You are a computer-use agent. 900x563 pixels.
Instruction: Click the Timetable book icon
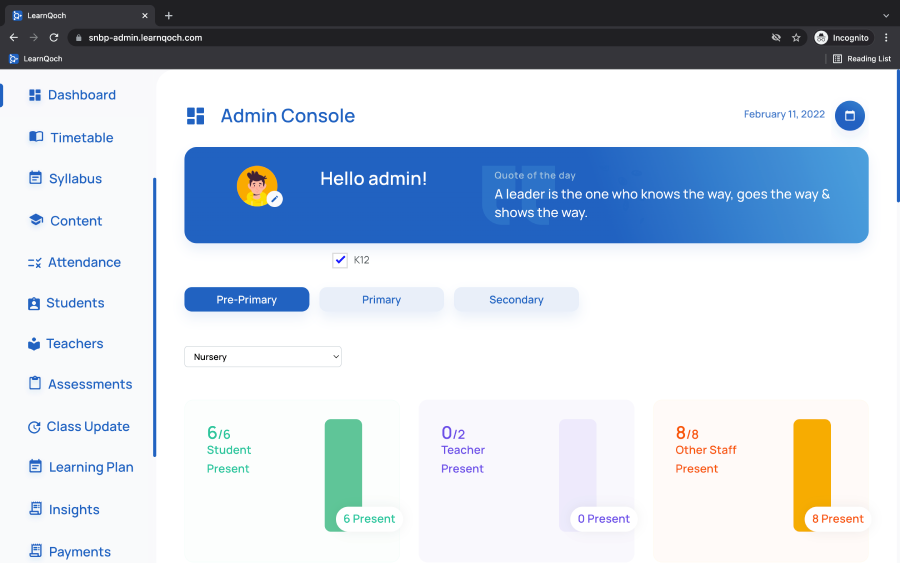coord(36,137)
